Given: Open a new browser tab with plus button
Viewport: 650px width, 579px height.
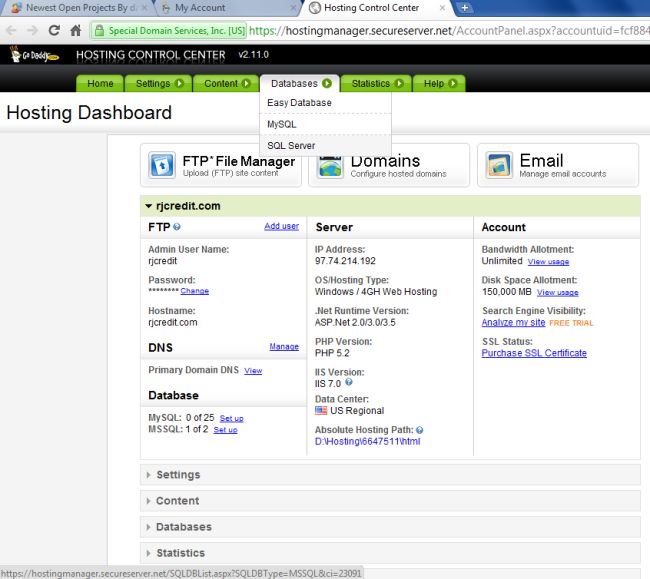Looking at the screenshot, I should coord(465,7).
